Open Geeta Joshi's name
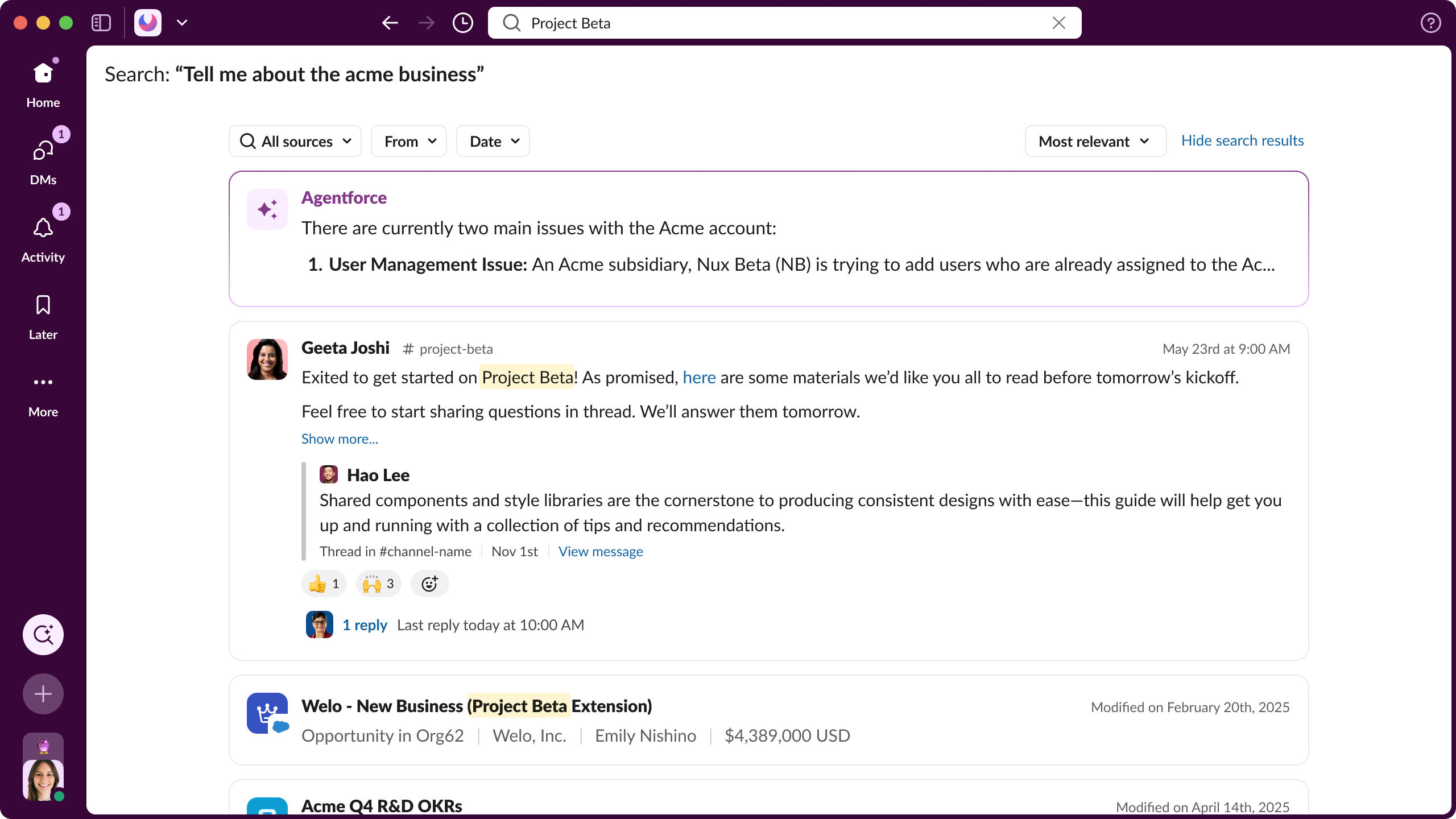 pos(345,348)
